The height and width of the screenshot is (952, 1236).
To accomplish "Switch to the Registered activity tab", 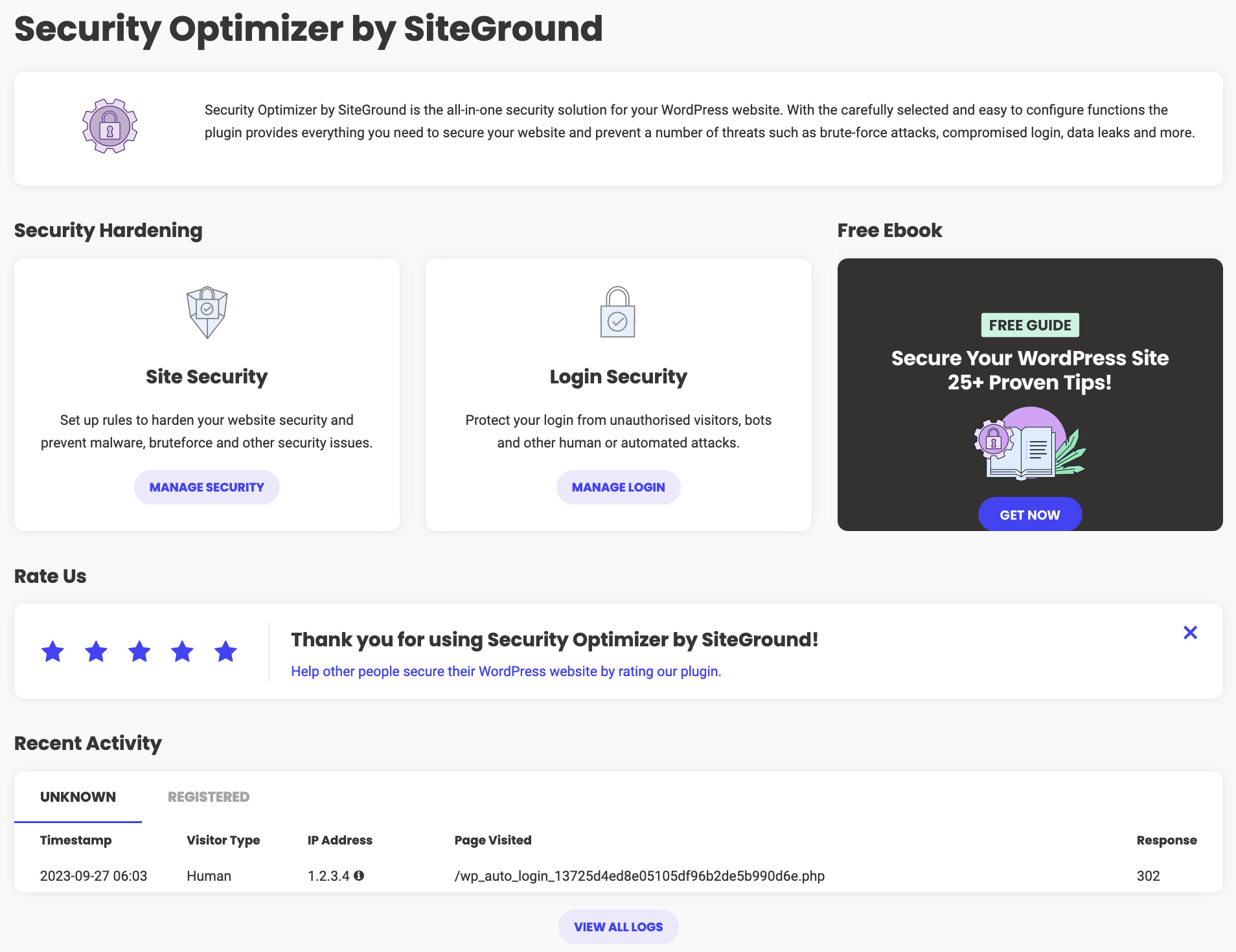I will click(x=209, y=797).
